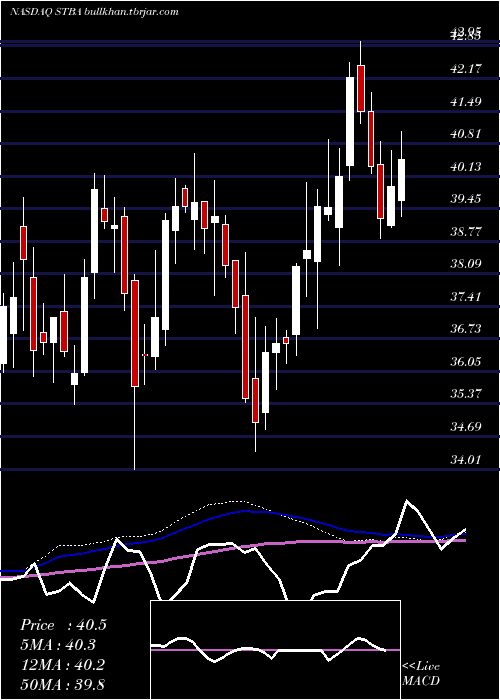The width and height of the screenshot is (500, 700).
Task: Click the 39.45 price axis label
Action: tap(466, 199)
